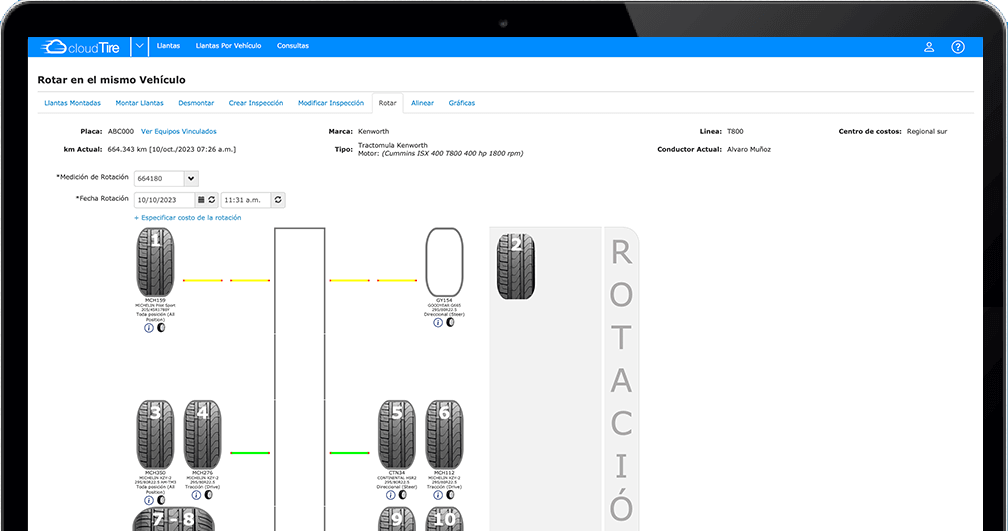Click the Línea value T800
The height and width of the screenshot is (531, 1008).
point(735,131)
